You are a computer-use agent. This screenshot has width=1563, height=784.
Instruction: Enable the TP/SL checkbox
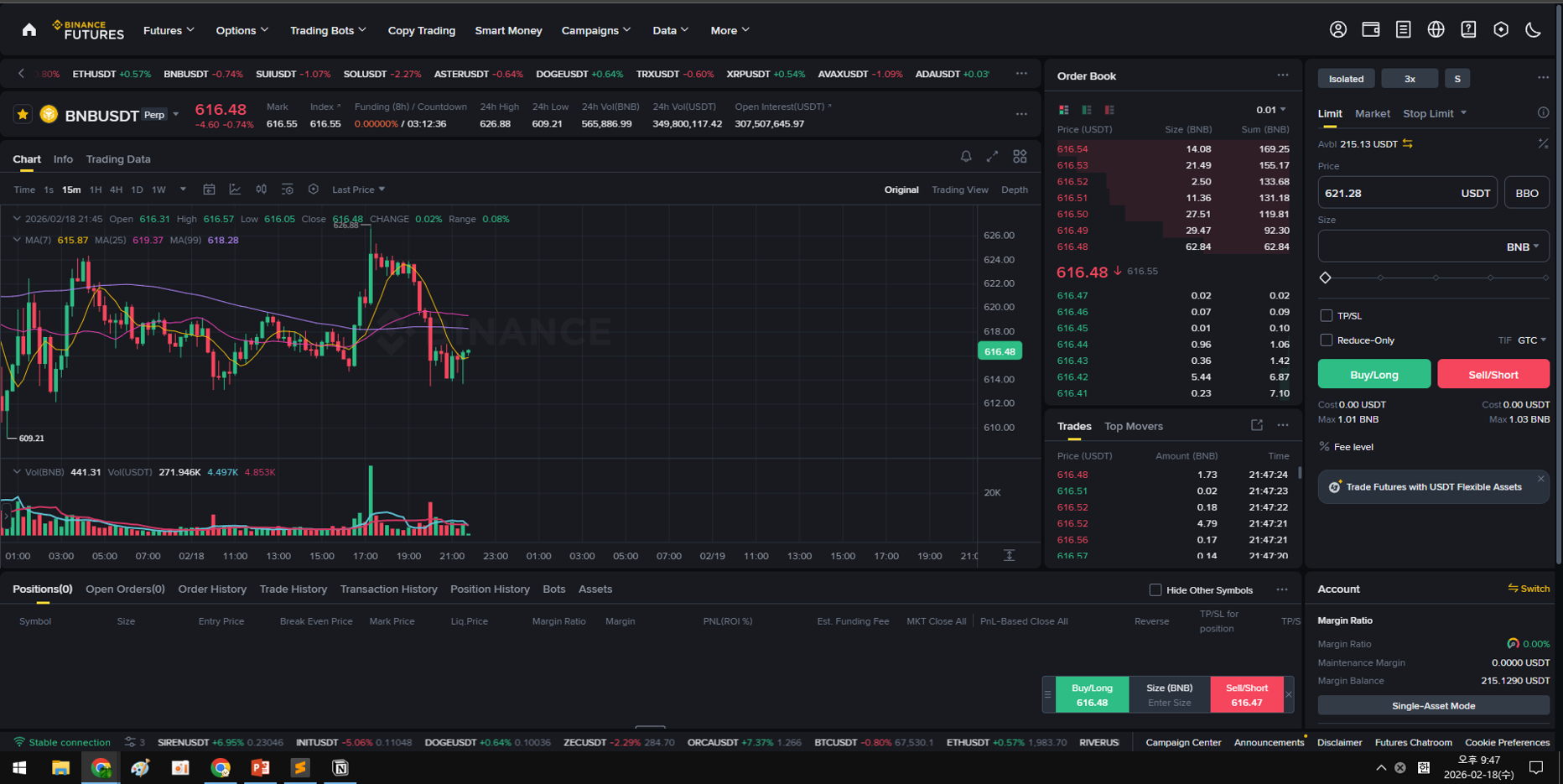[x=1326, y=315]
